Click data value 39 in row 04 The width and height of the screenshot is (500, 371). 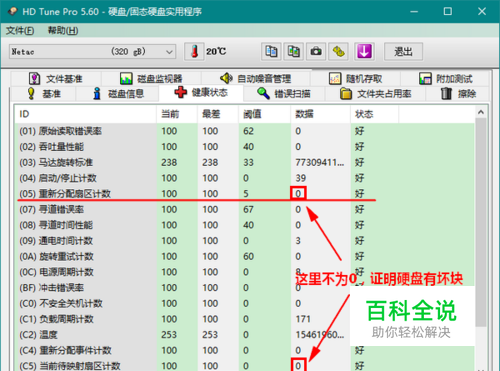pos(301,178)
